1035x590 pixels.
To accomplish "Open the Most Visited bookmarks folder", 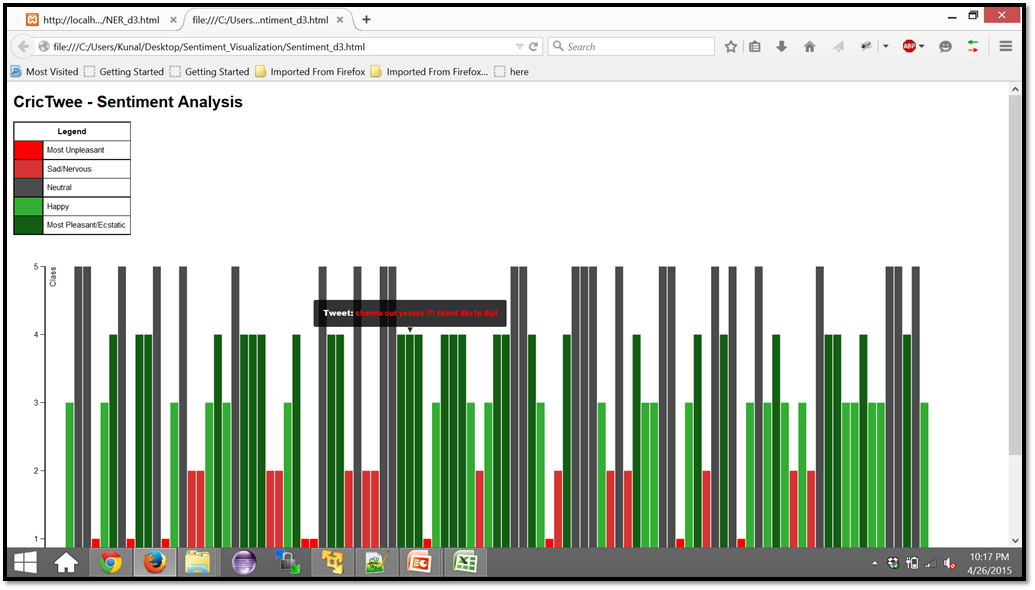I will (x=44, y=72).
